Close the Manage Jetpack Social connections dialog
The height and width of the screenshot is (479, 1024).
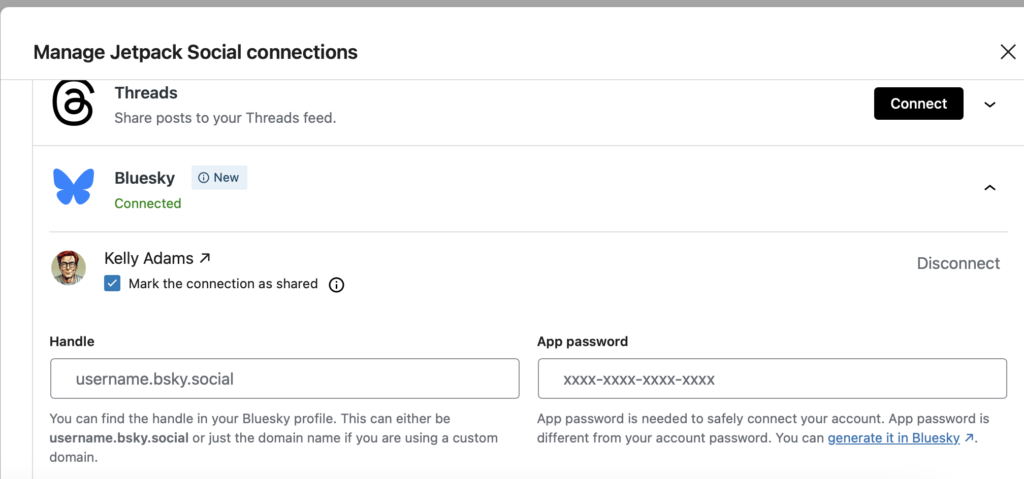pos(1007,52)
